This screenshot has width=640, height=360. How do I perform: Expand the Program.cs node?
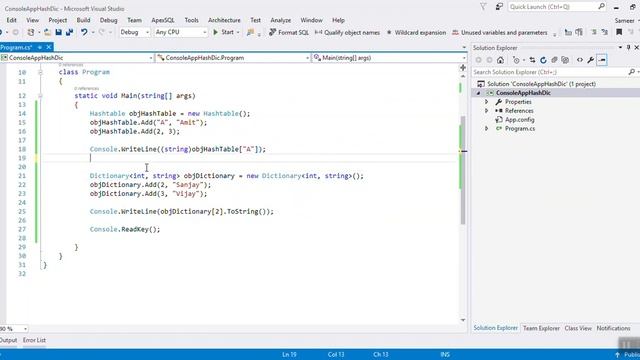click(487, 129)
